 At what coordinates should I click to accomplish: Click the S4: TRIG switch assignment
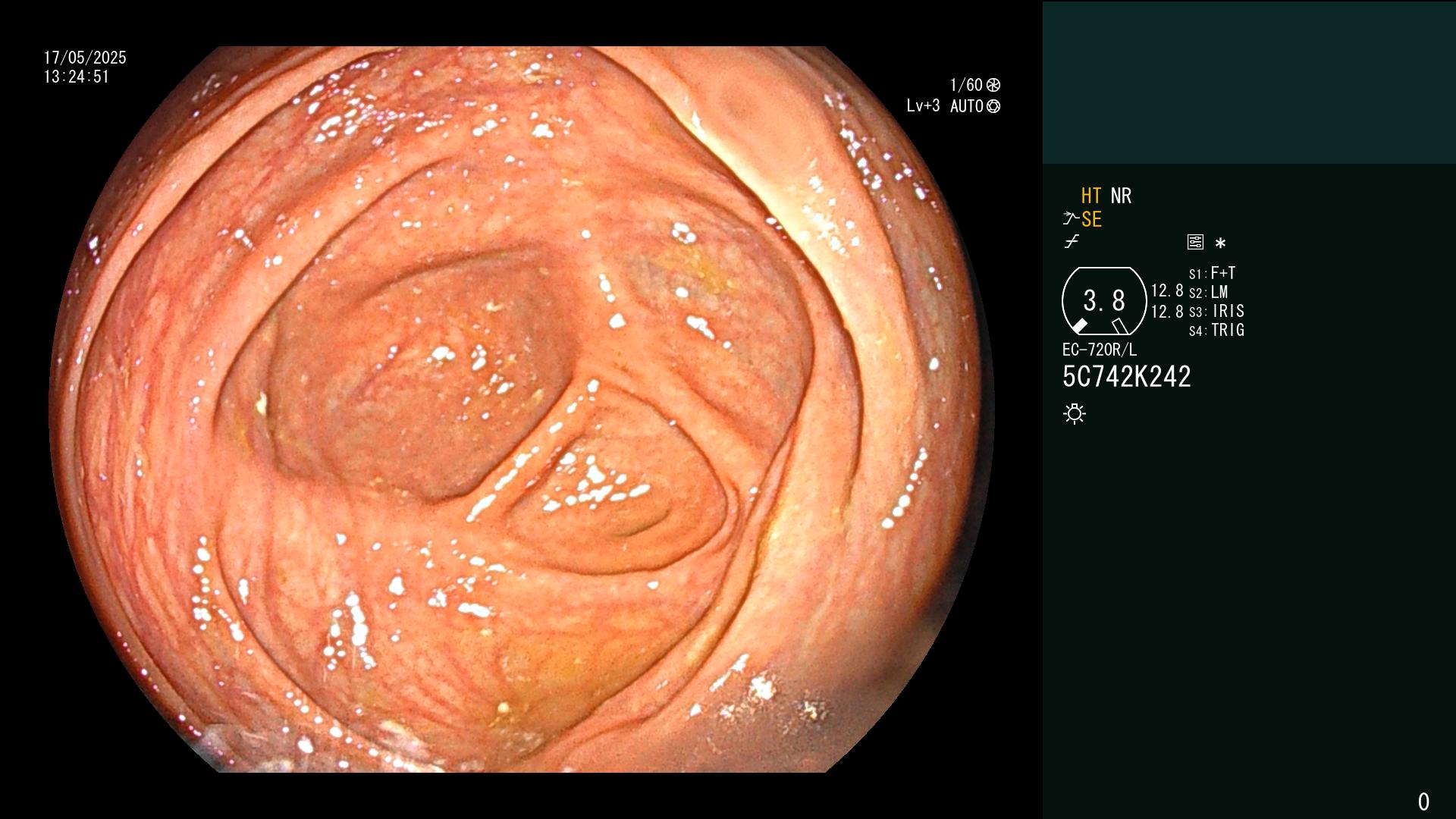[1217, 330]
